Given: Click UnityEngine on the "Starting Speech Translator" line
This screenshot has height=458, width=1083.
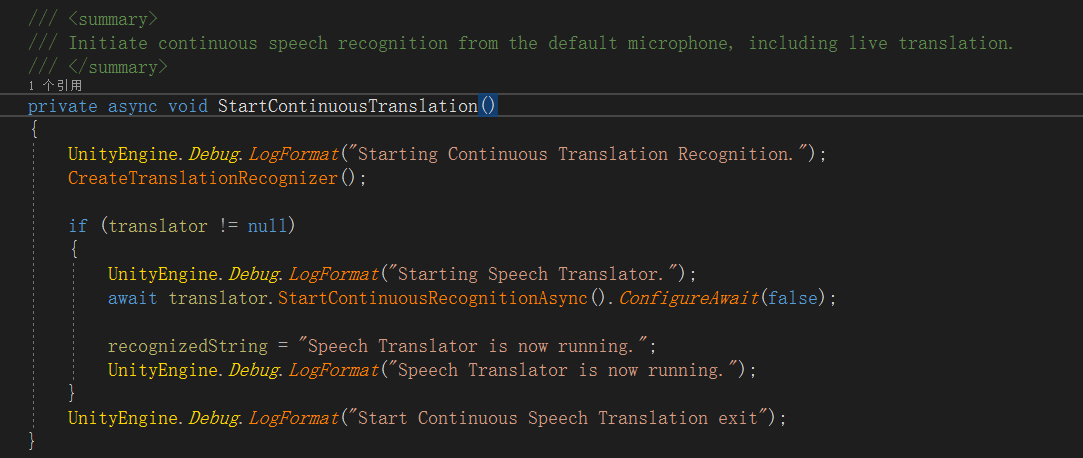Looking at the screenshot, I should pos(163,274).
